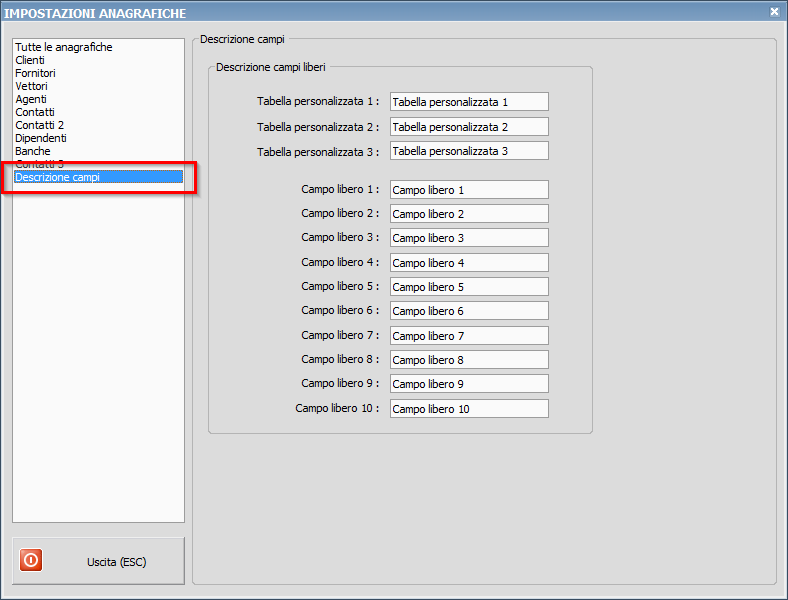The width and height of the screenshot is (788, 600).
Task: Click the Campo libero 2 input field
Action: point(469,214)
